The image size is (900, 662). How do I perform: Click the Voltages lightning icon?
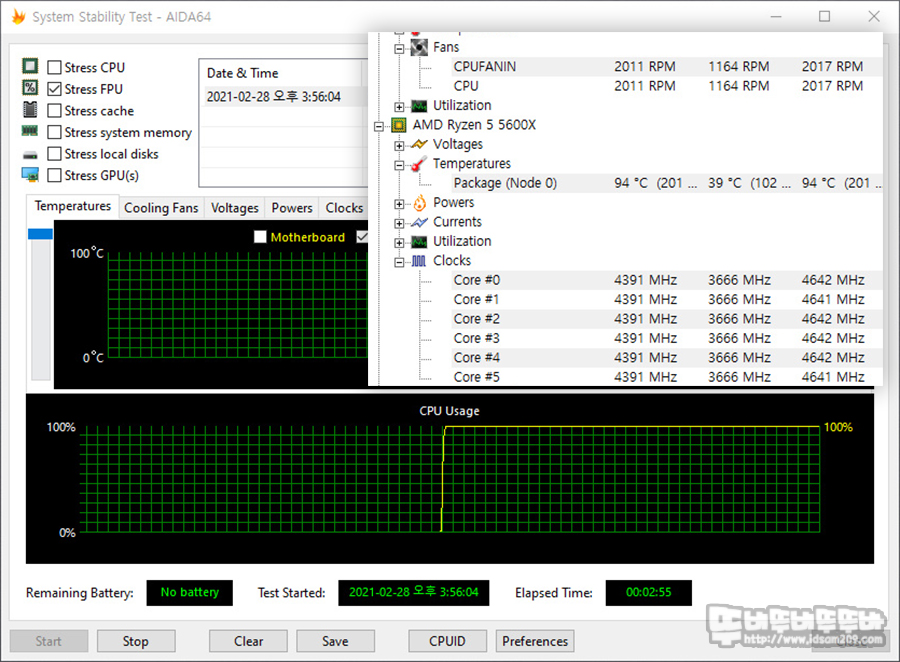pyautogui.click(x=419, y=144)
